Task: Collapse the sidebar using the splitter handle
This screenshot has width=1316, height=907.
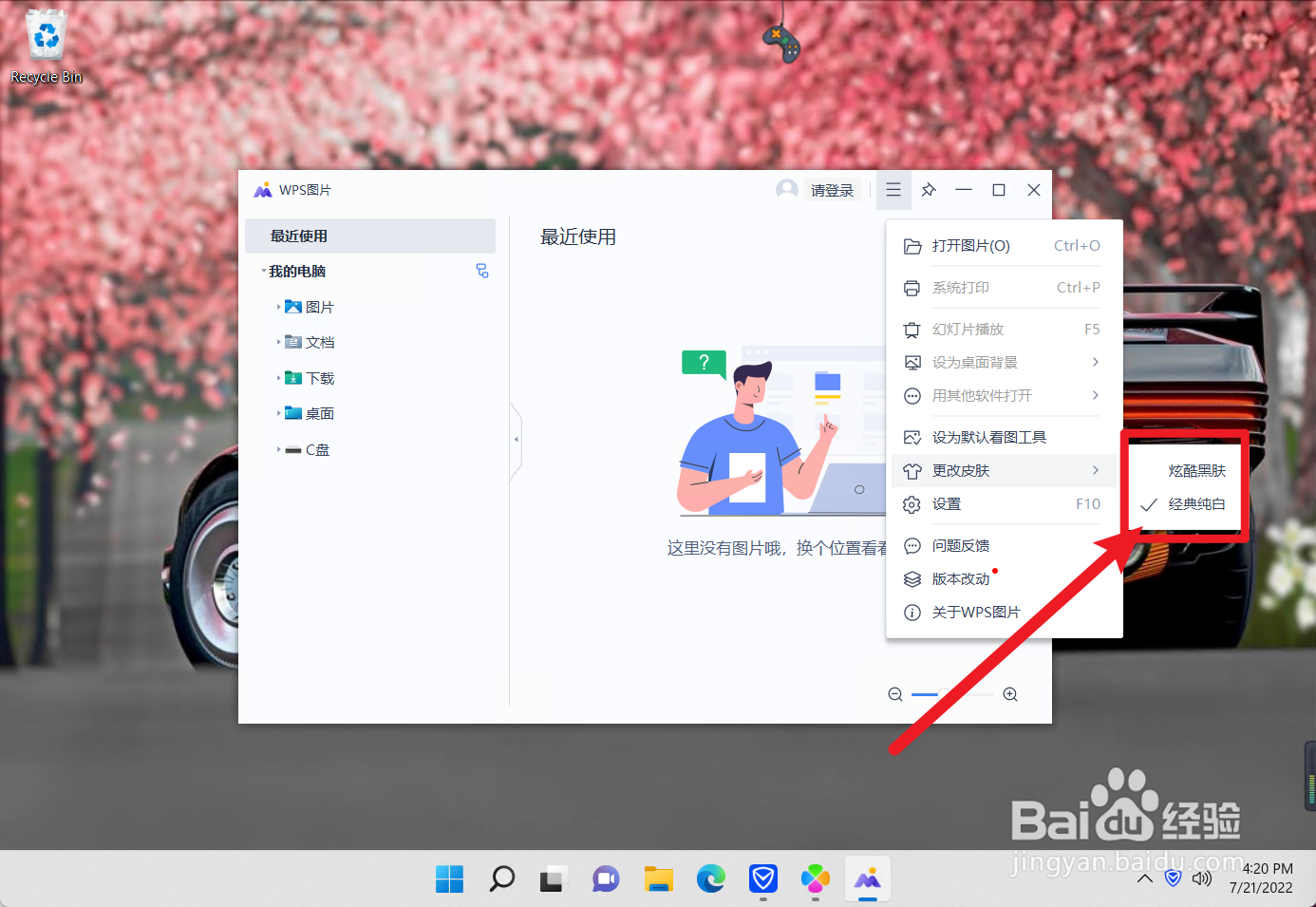Action: click(516, 440)
